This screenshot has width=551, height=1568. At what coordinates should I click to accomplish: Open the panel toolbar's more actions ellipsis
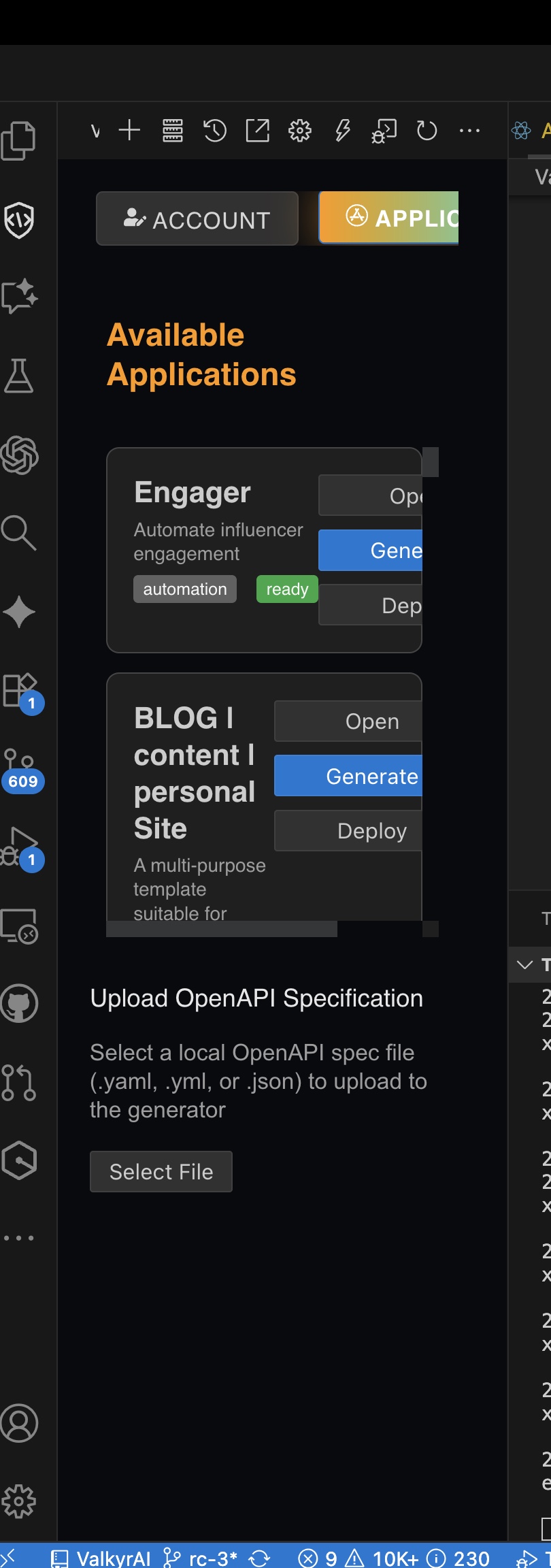(x=469, y=130)
